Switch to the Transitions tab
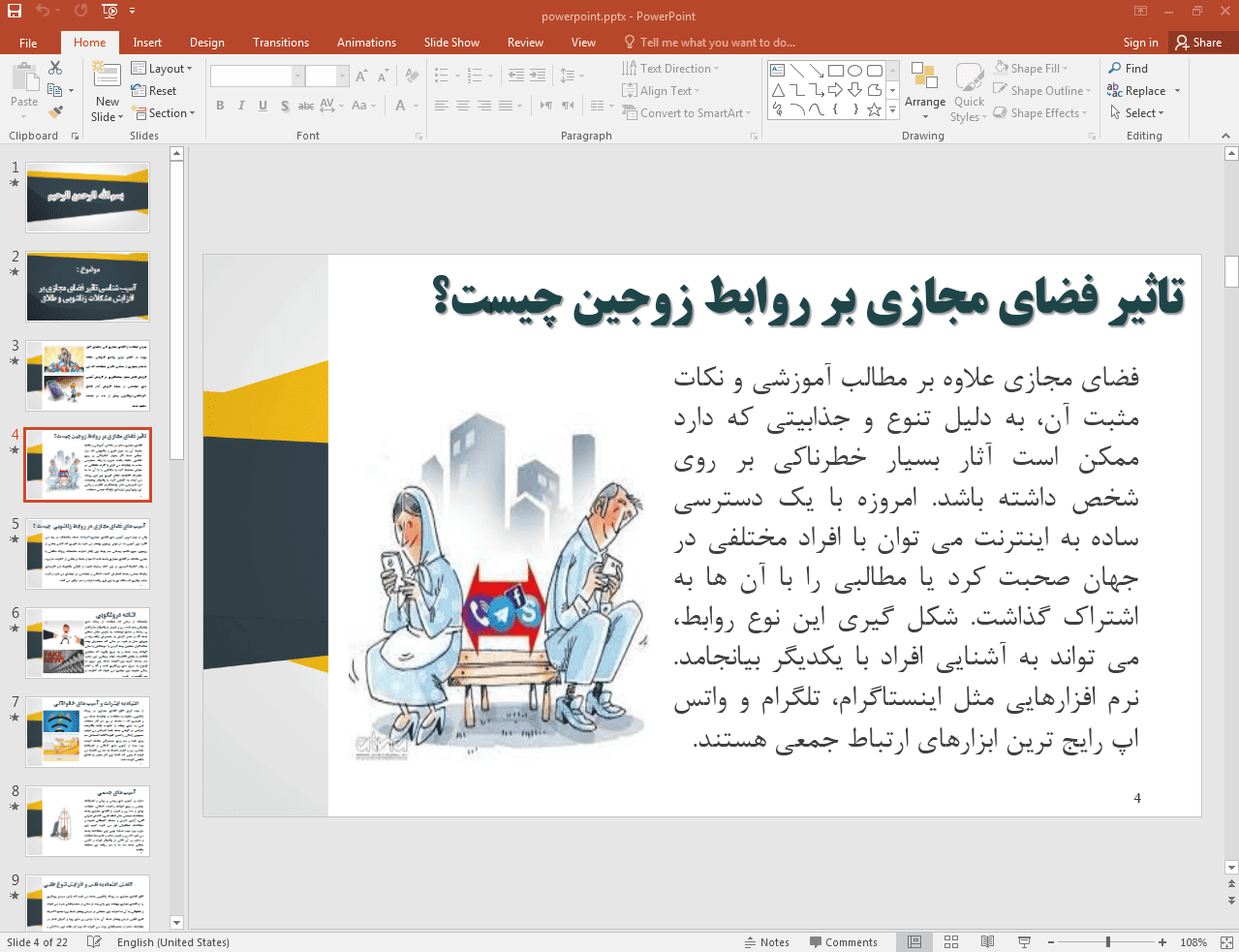Viewport: 1239px width, 952px height. [x=281, y=43]
